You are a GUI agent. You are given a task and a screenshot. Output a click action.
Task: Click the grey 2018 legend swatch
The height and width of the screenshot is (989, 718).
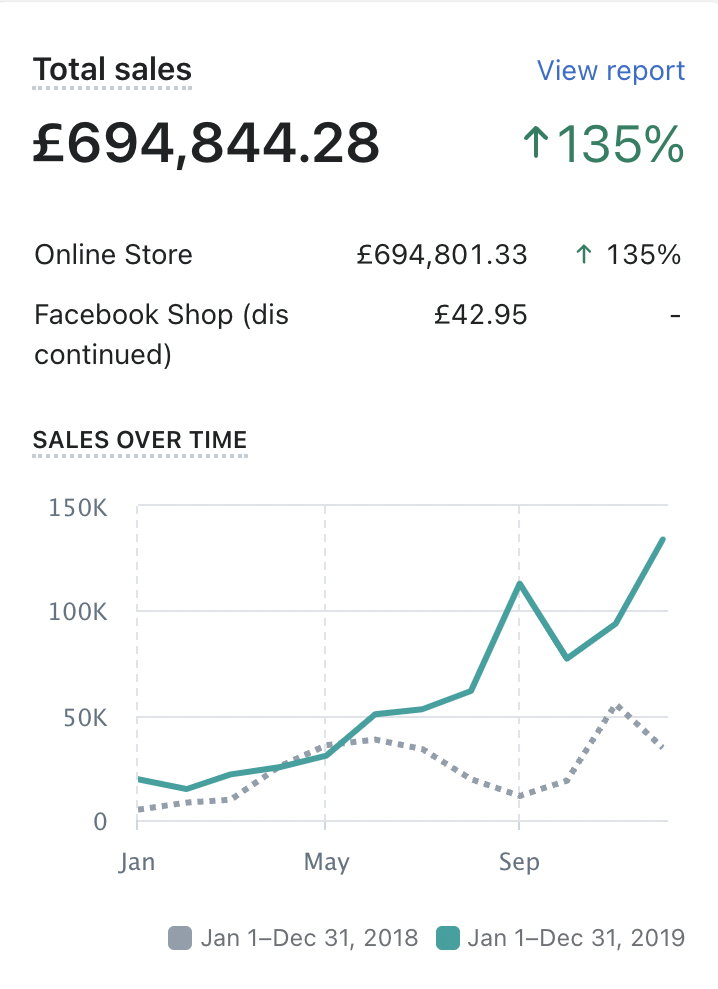180,938
